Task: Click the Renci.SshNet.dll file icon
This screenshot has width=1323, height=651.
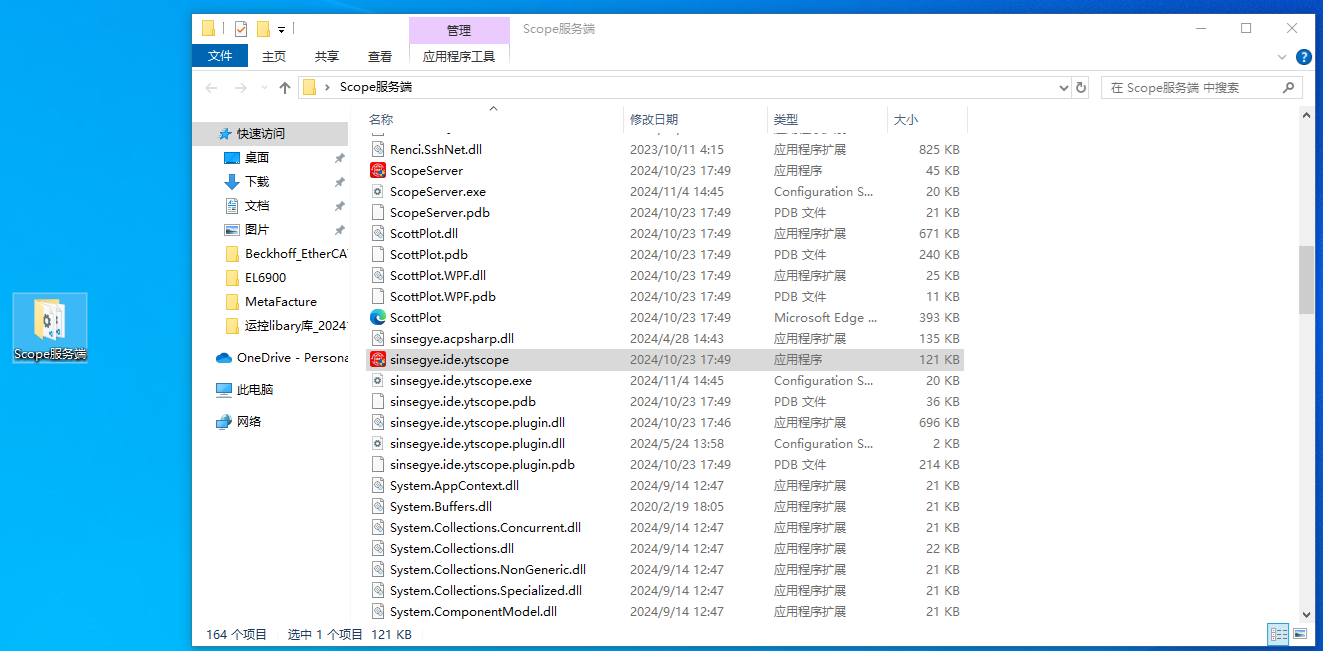Action: (378, 149)
